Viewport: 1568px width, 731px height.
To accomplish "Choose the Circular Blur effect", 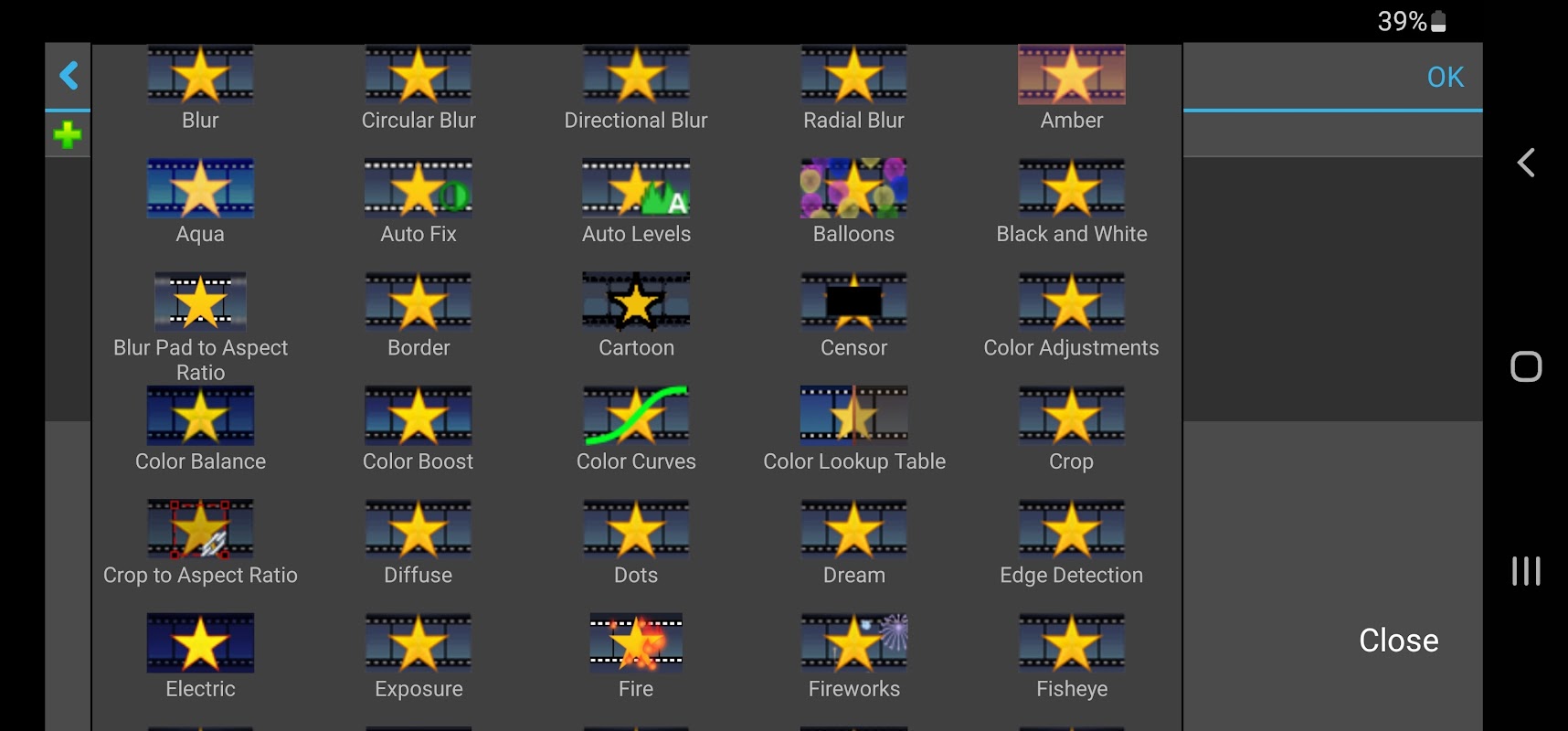I will click(418, 75).
